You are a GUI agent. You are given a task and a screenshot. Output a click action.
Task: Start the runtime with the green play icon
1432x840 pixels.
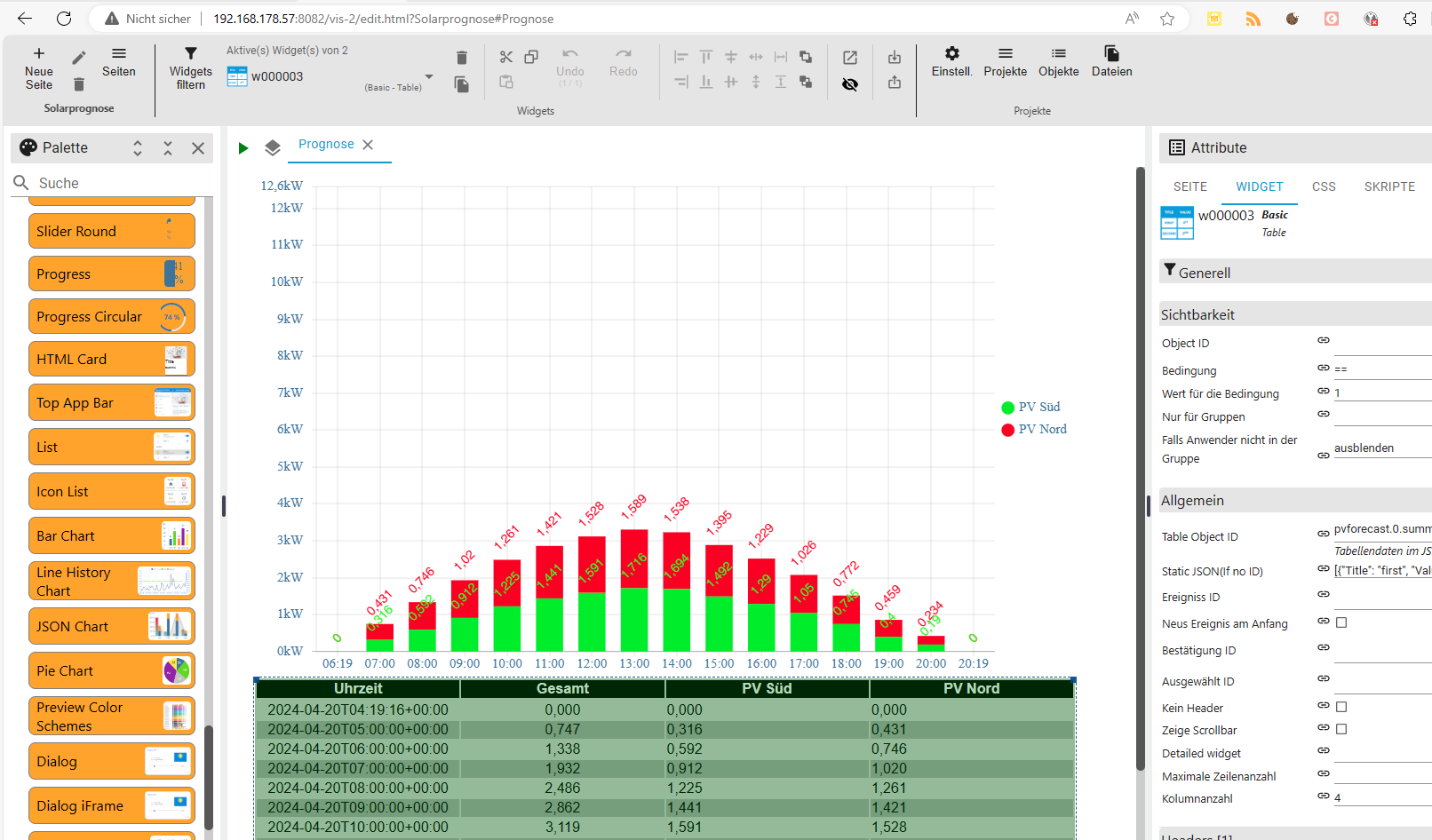(x=243, y=148)
